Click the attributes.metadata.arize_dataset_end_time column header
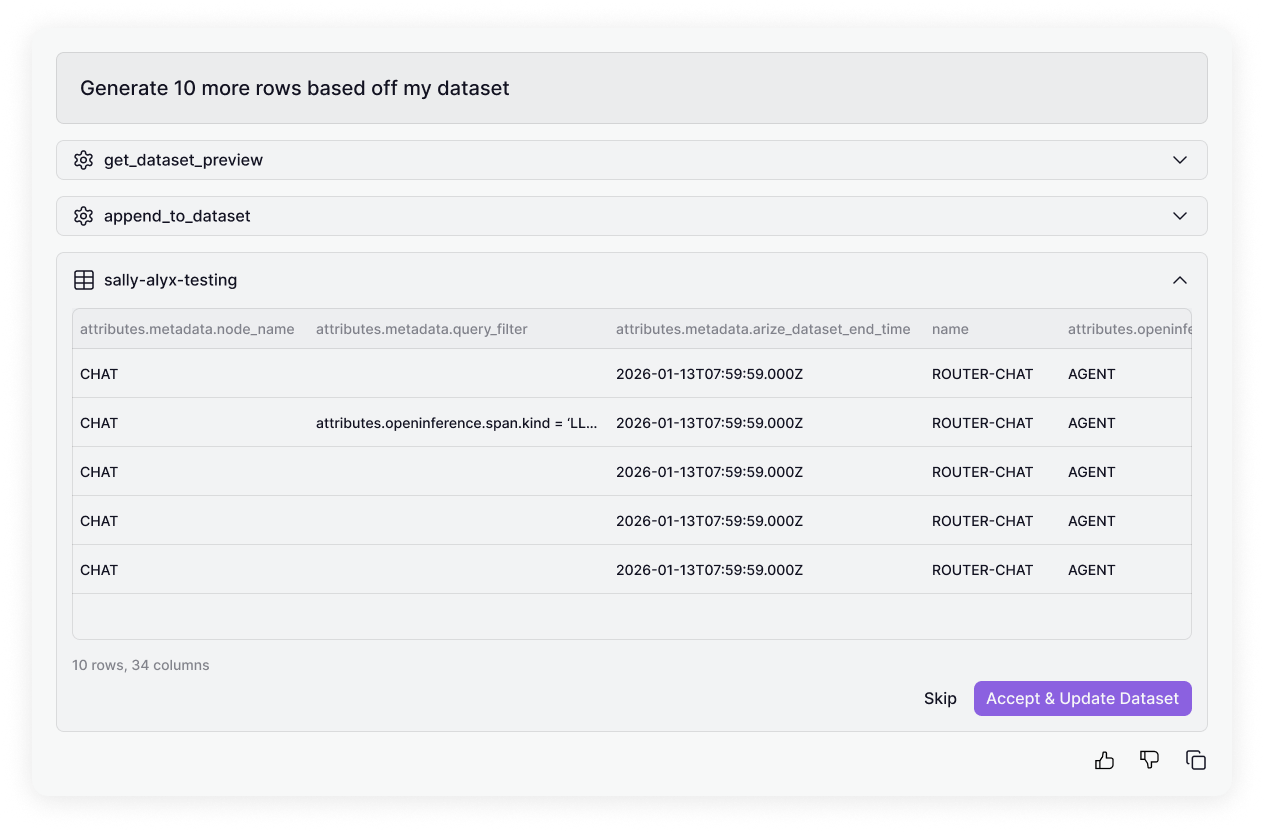 coord(763,329)
